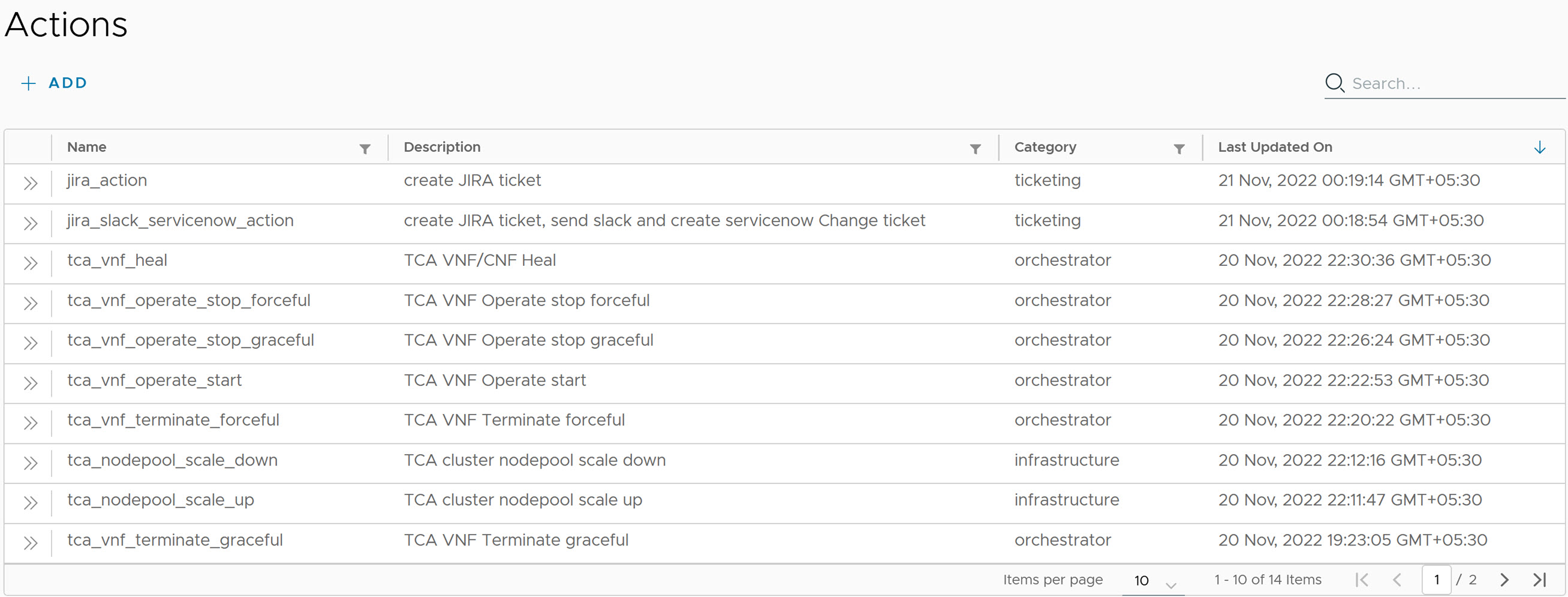Open the Name column filter
The image size is (1568, 597).
pyautogui.click(x=365, y=149)
